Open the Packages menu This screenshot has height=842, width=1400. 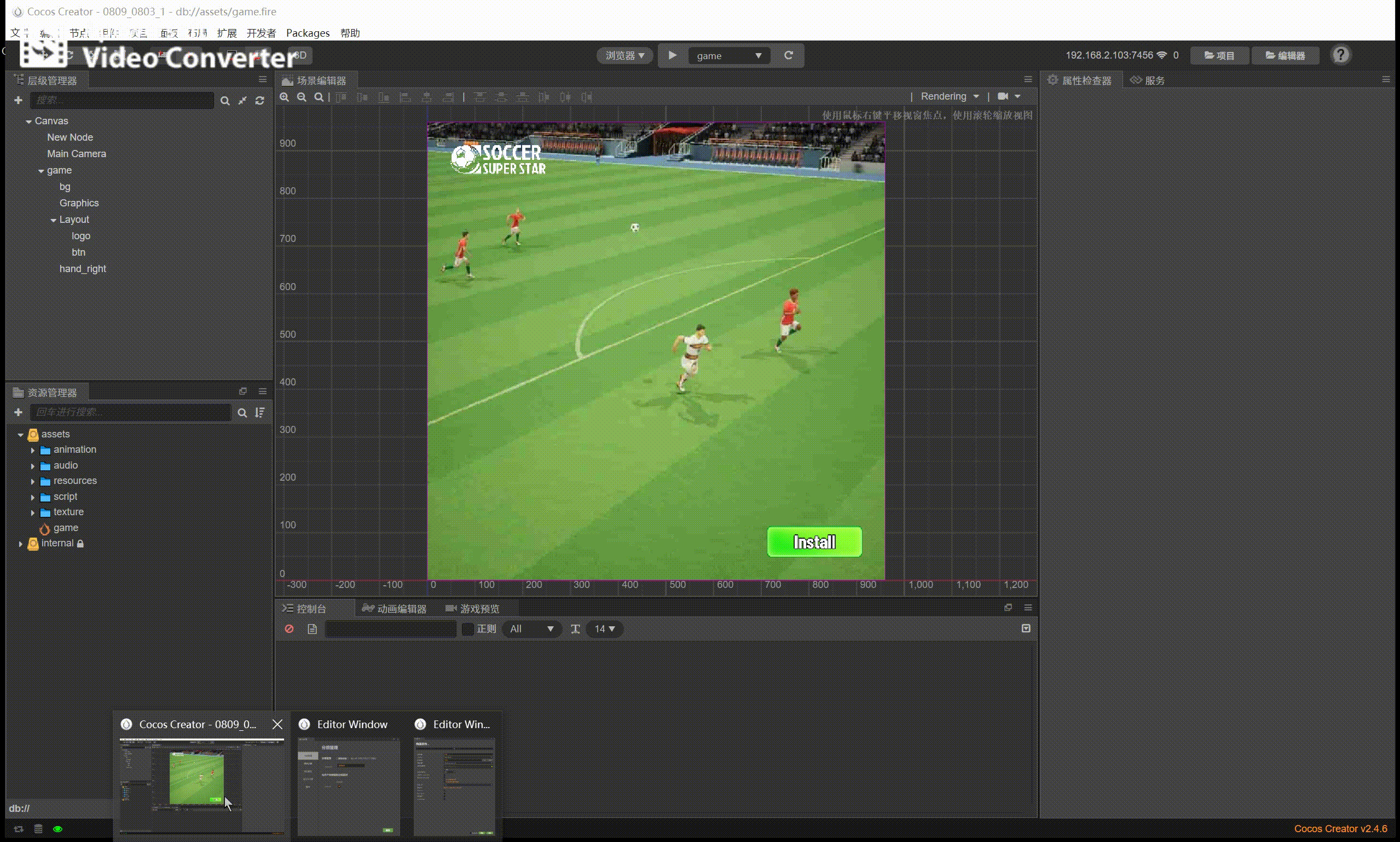point(308,33)
